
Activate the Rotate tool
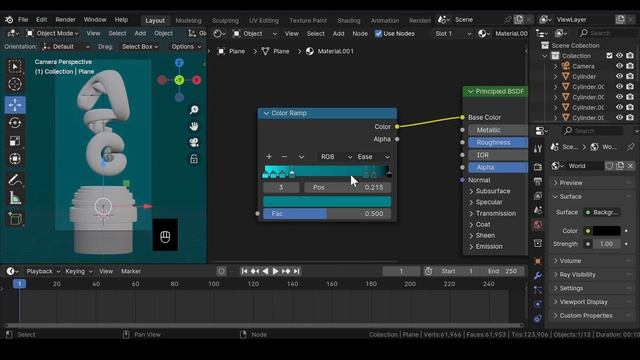click(x=15, y=123)
